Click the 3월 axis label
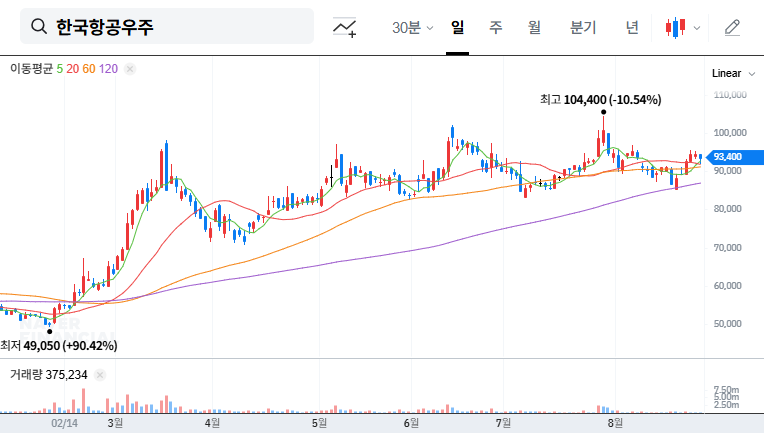 coord(115,423)
